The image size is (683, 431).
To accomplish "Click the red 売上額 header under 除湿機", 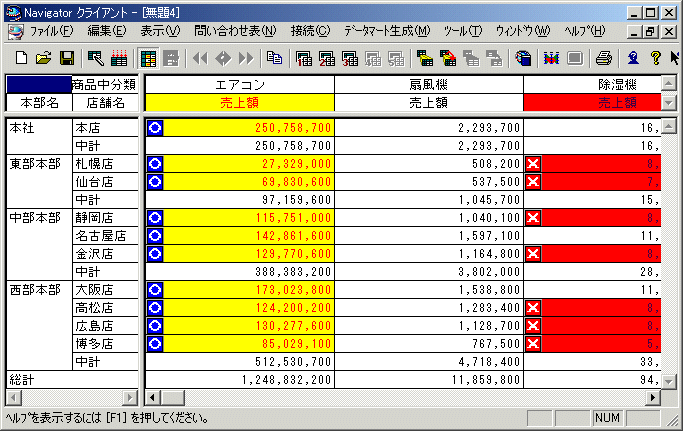I will tap(592, 103).
